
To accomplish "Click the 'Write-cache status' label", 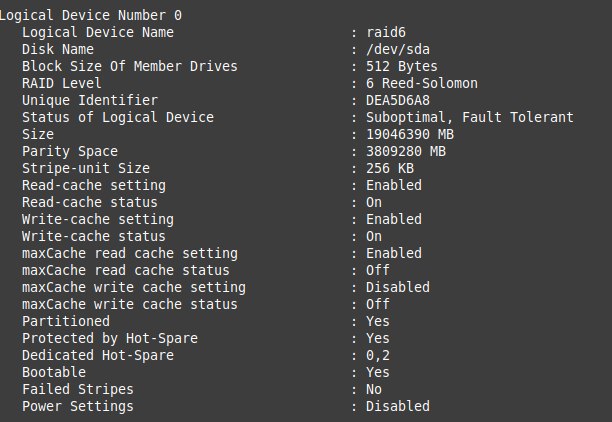I will tap(94, 237).
